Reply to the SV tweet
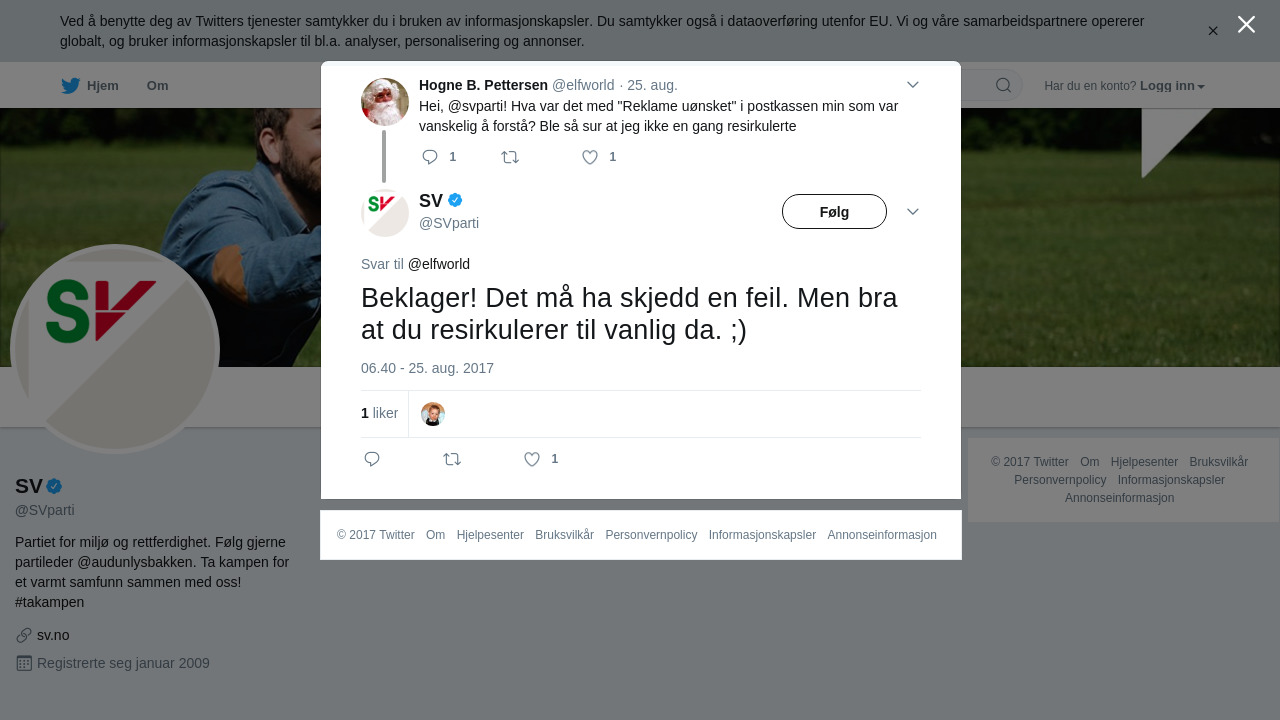Screen dimensions: 1280x720 (x=372, y=459)
